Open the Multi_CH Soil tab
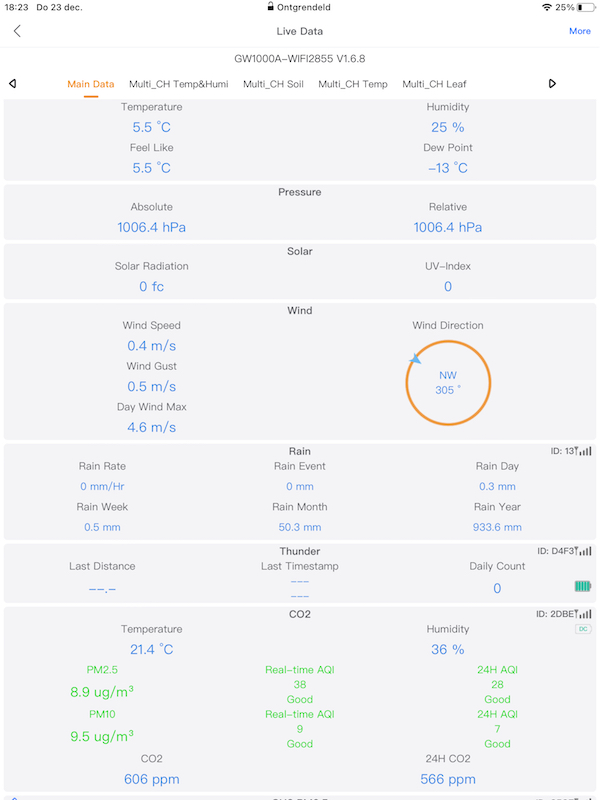The width and height of the screenshot is (600, 800). click(x=273, y=84)
